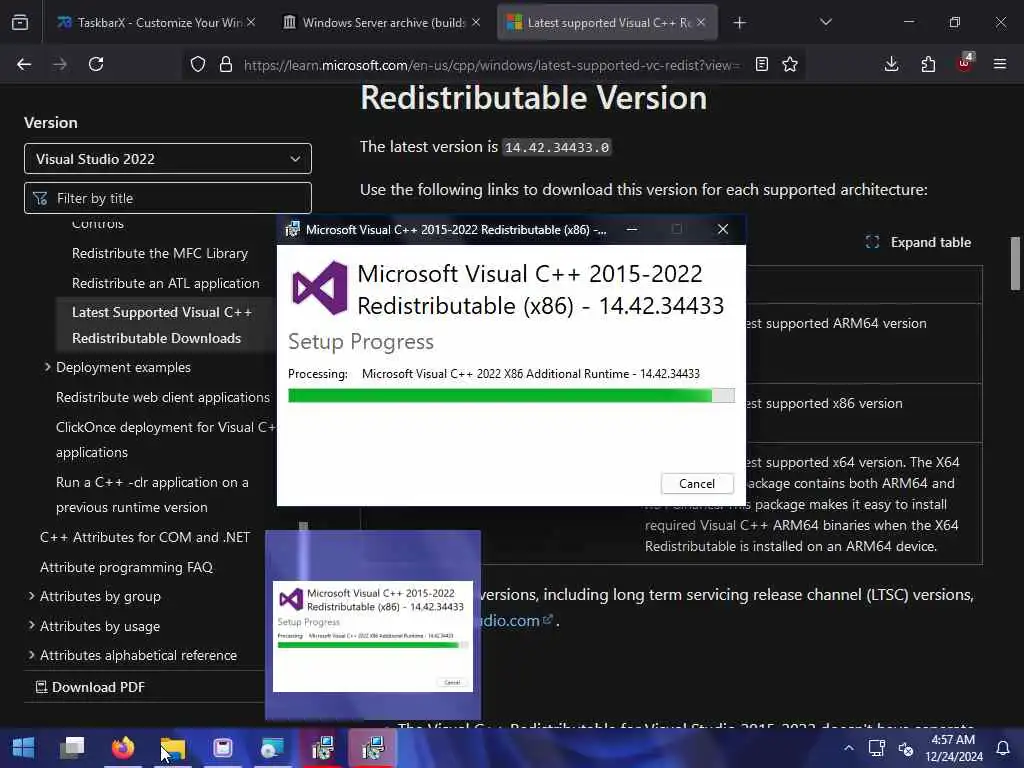Image resolution: width=1024 pixels, height=768 pixels.
Task: Expand Deployment examples node
Action: pos(47,367)
